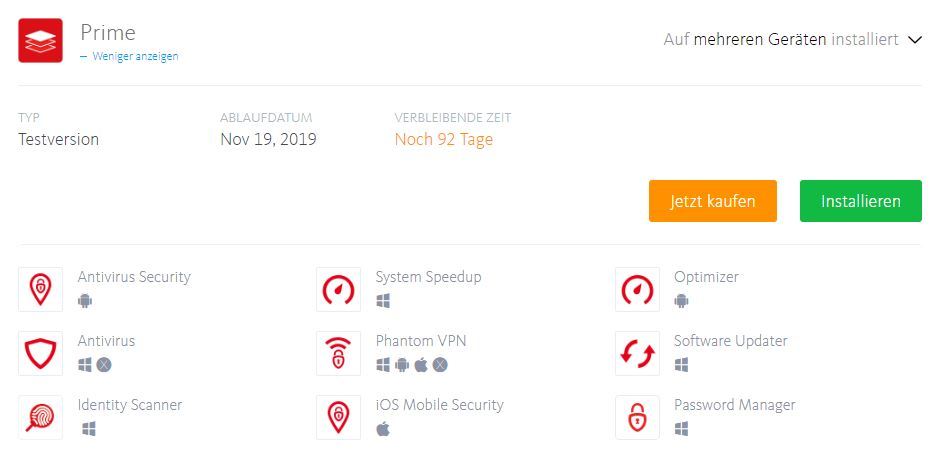This screenshot has width=938, height=461.
Task: Click the orange Jetzt kaufen button
Action: tap(712, 201)
